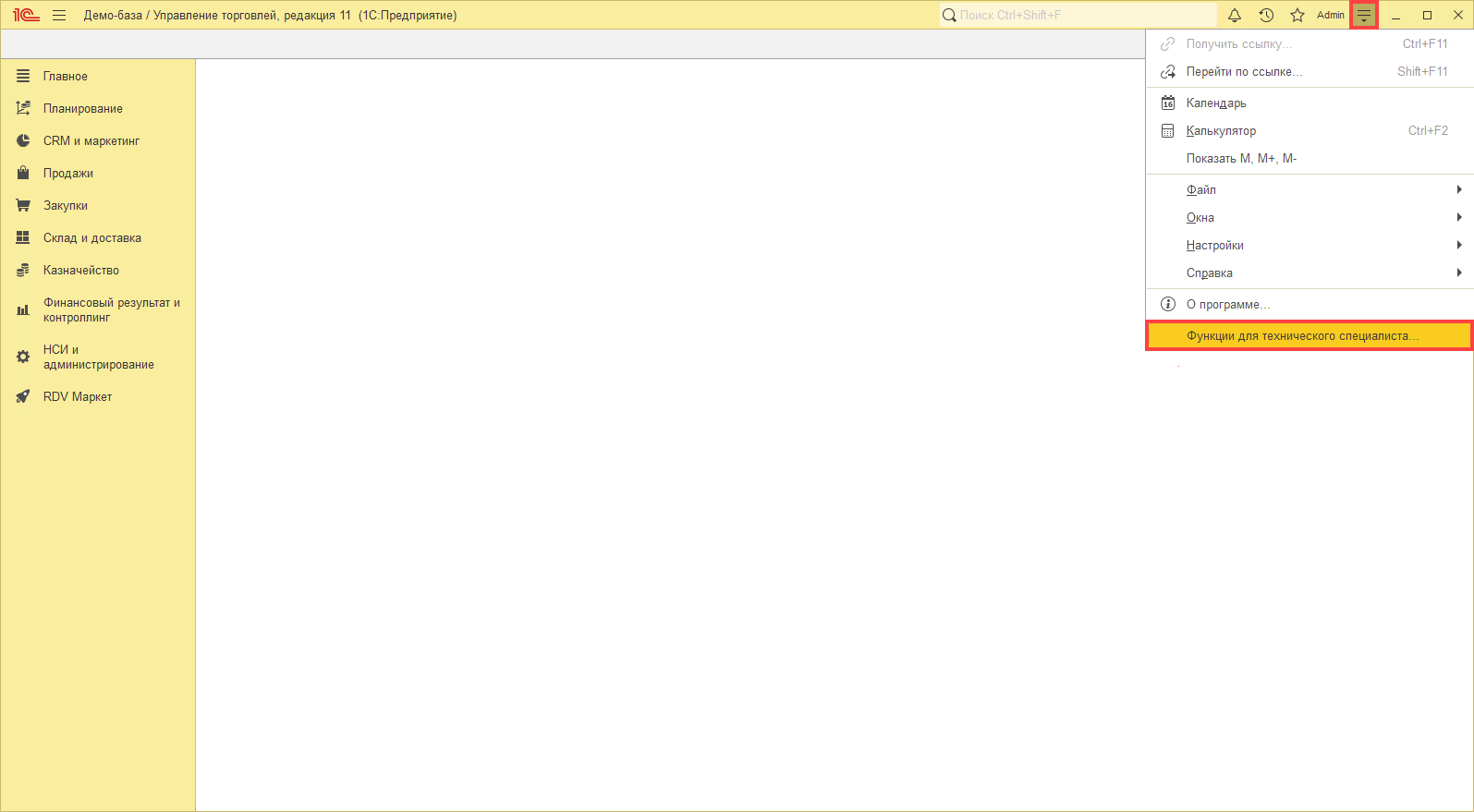Click the Перейти по ссылке link icon
The width and height of the screenshot is (1474, 812).
pos(1168,71)
